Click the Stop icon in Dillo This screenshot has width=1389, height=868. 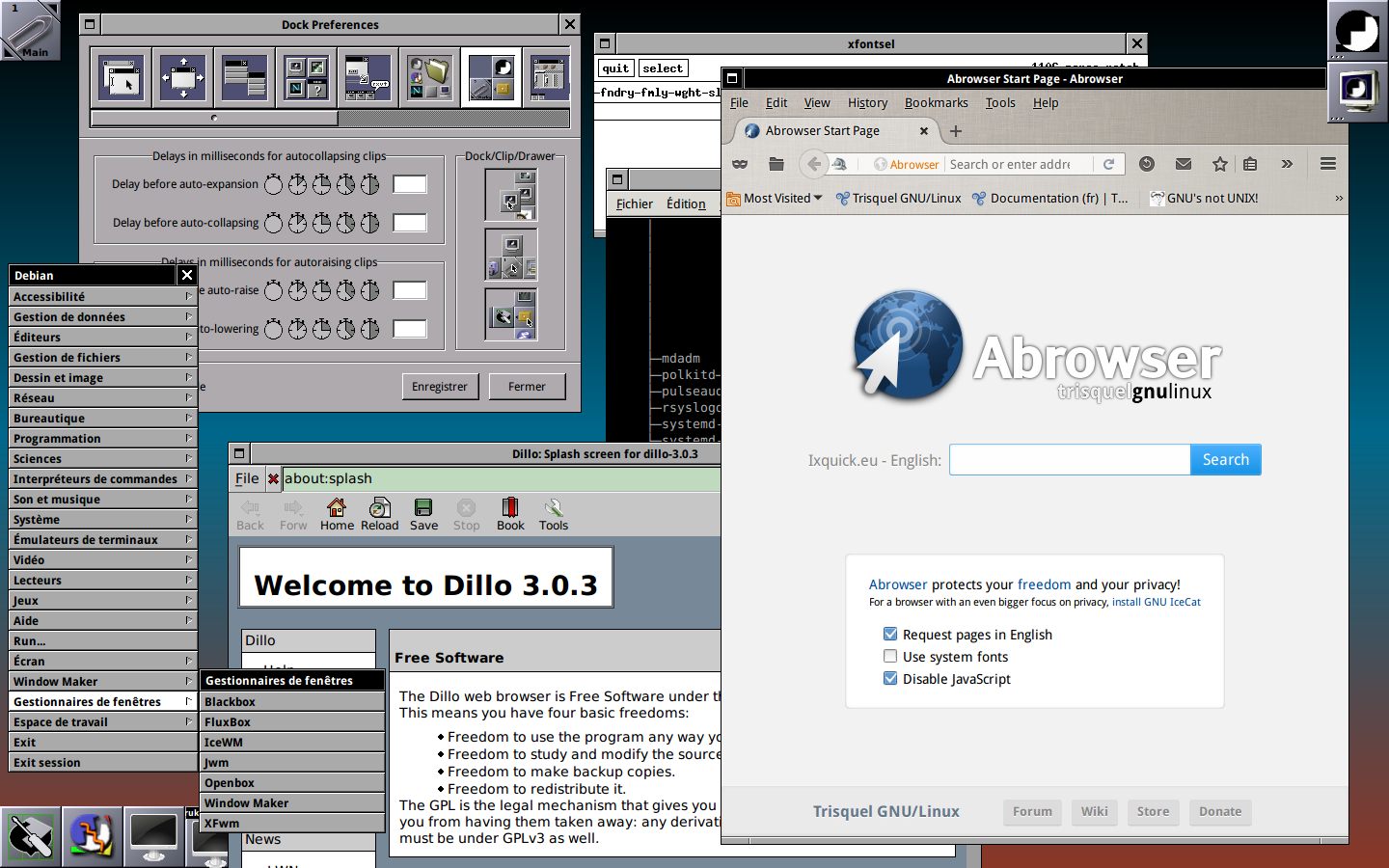(467, 514)
